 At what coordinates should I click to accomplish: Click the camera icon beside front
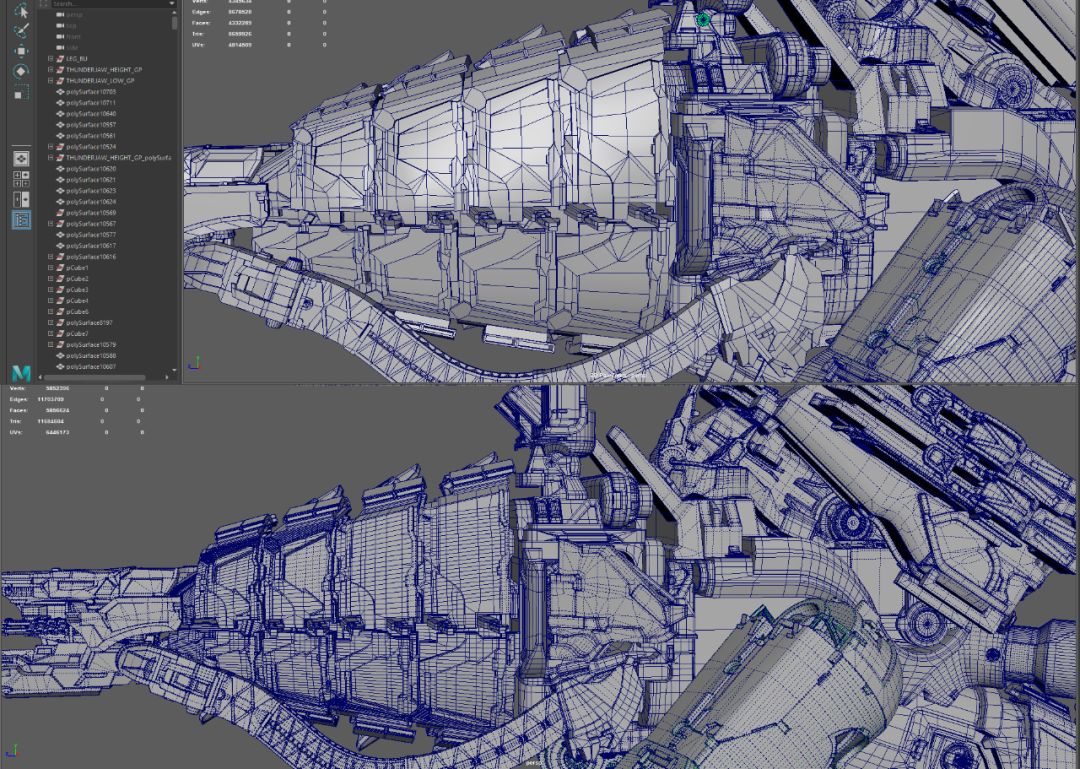pyautogui.click(x=61, y=37)
